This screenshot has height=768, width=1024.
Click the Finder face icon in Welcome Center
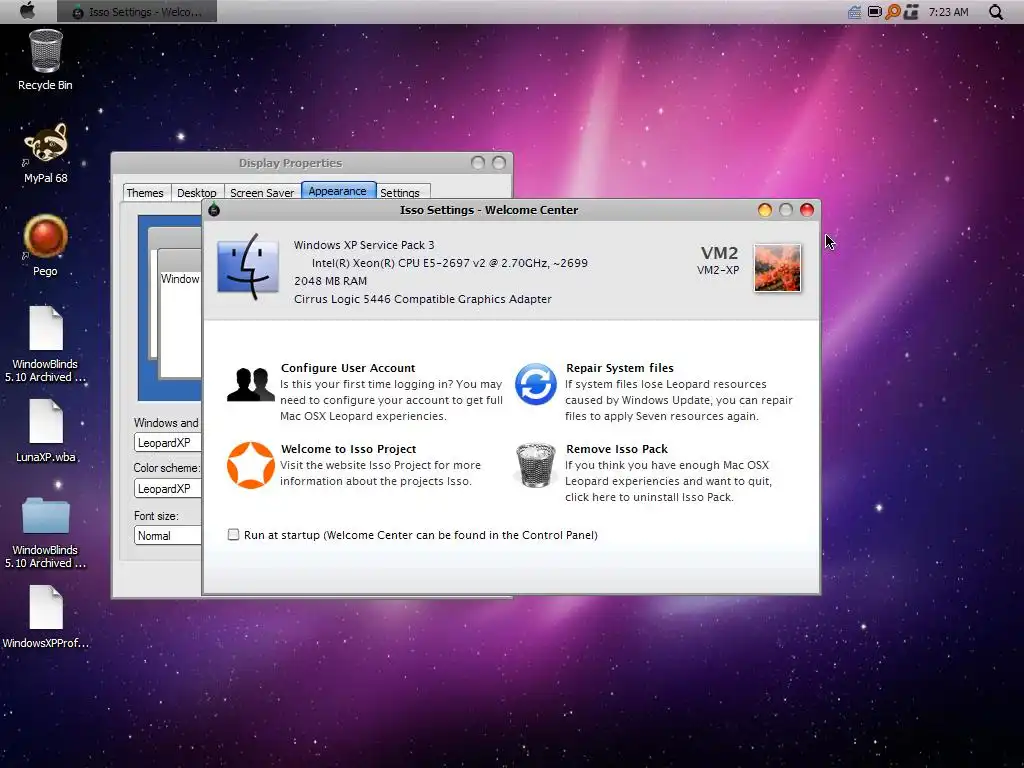[x=248, y=267]
